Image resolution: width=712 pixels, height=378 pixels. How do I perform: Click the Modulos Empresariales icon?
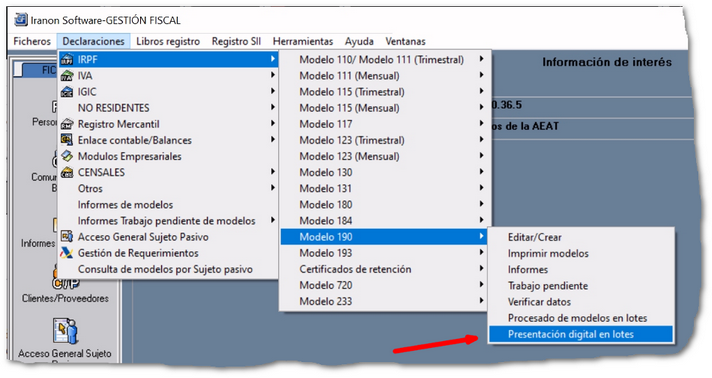click(67, 156)
